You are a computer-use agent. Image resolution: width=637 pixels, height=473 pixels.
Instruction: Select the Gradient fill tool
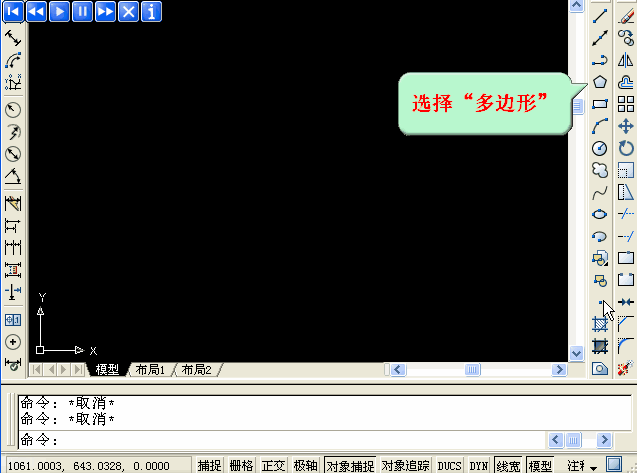click(x=600, y=346)
